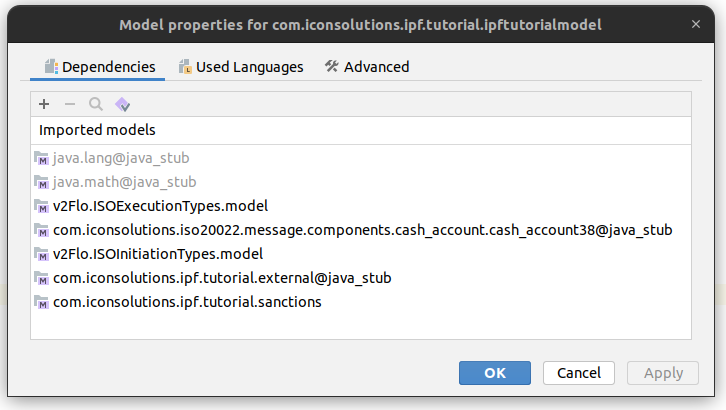
Task: Open the Advanced tab
Action: coord(366,67)
